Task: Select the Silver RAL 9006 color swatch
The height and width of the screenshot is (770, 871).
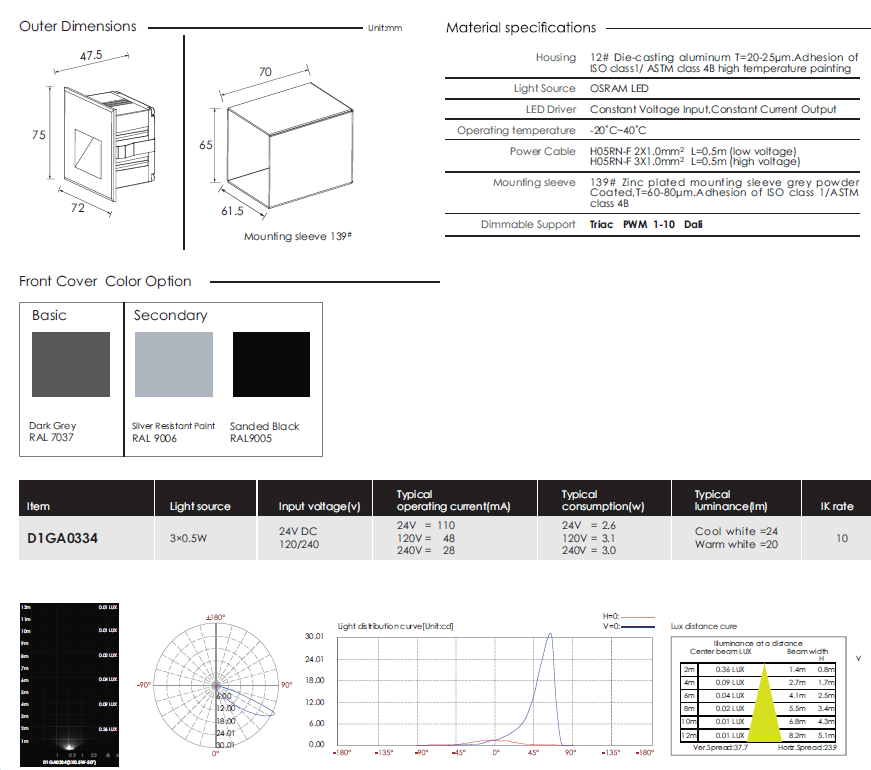Action: (x=173, y=366)
